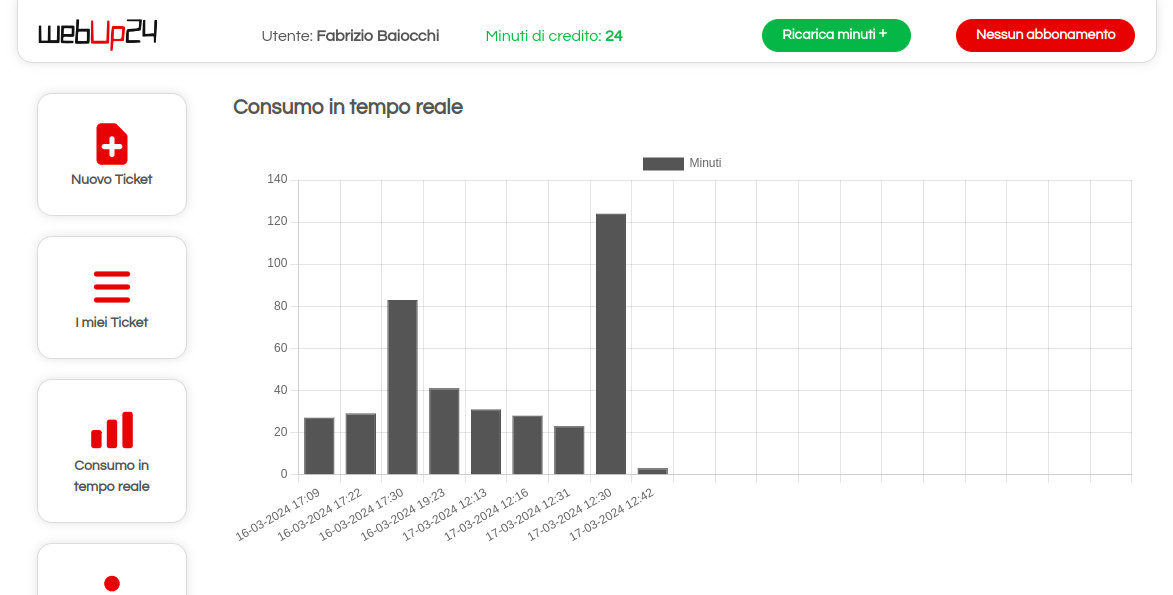
Task: Click the Consumo in tempo reale heading
Action: (x=348, y=107)
